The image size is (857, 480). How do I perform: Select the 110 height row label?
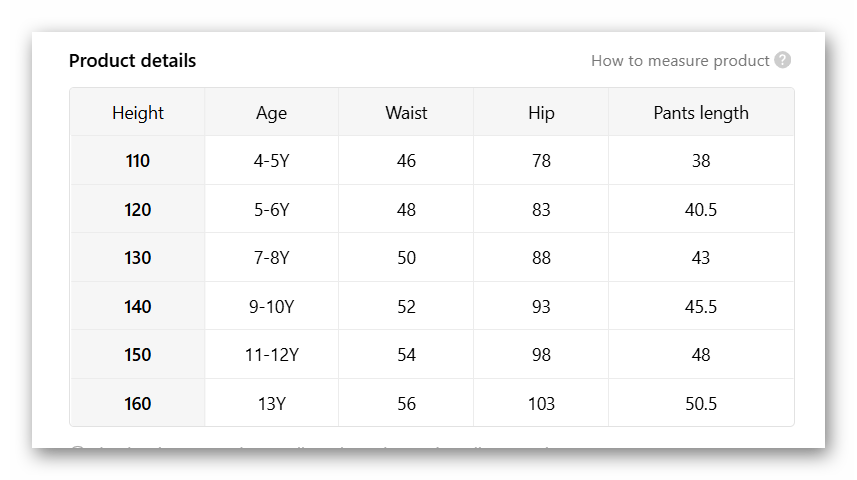click(138, 161)
